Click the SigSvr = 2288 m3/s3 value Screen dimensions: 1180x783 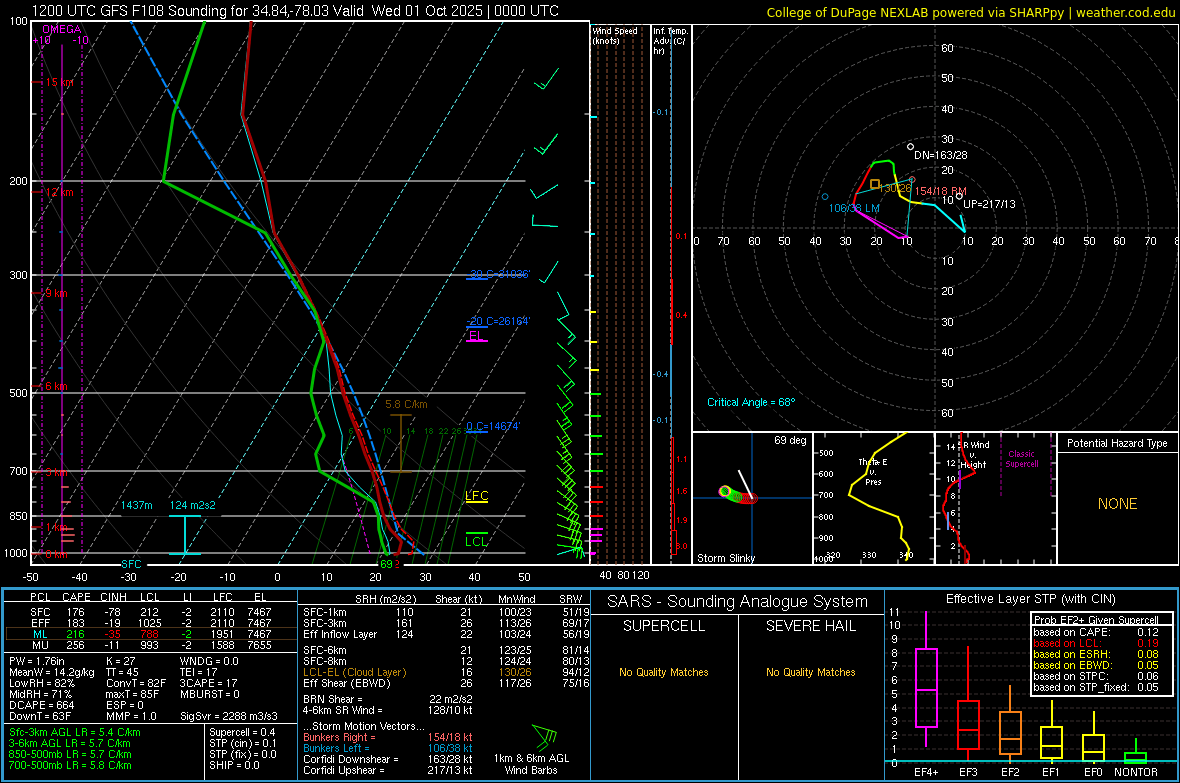pos(229,716)
